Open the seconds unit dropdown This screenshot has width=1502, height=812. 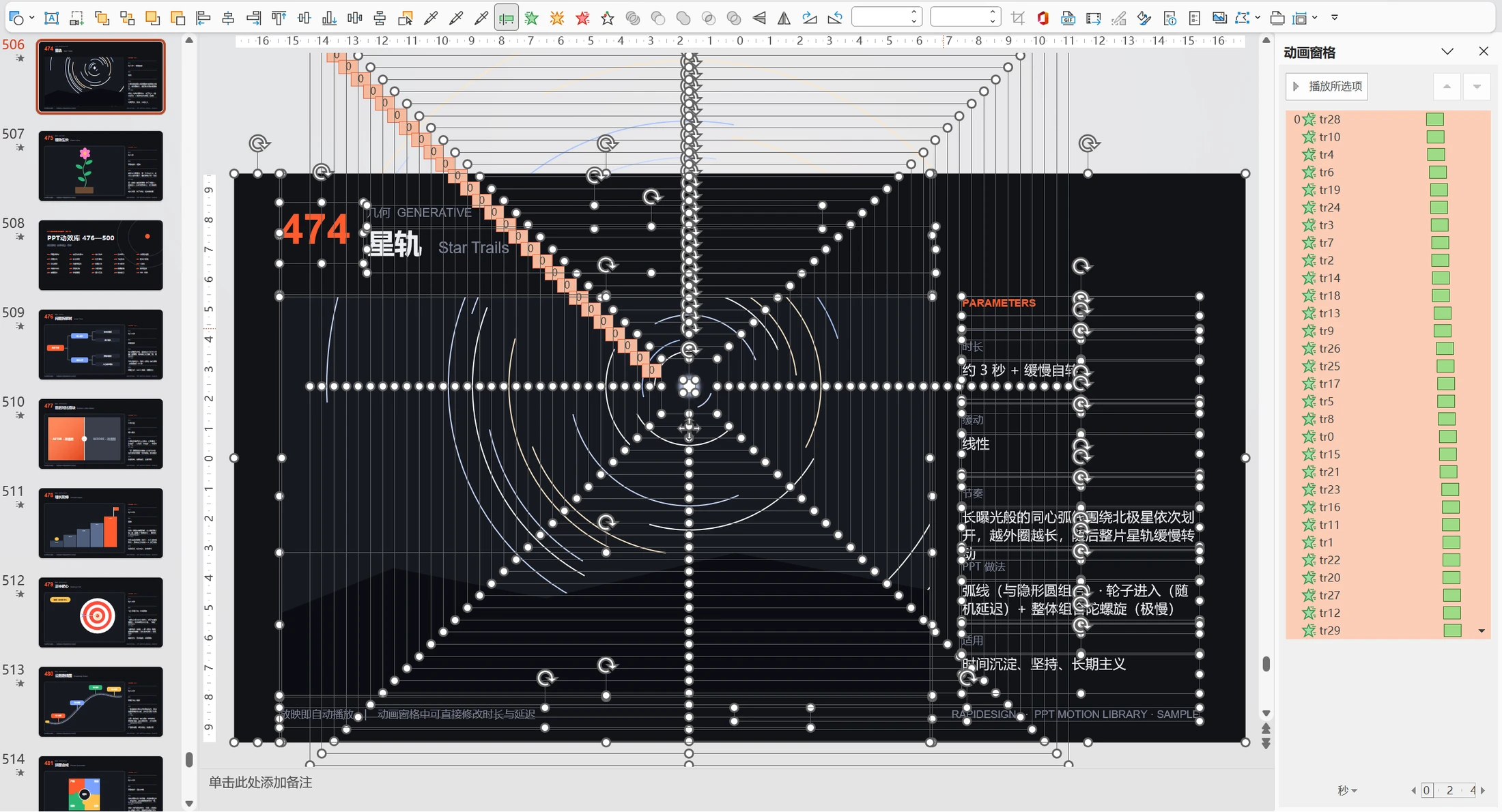click(x=1348, y=790)
